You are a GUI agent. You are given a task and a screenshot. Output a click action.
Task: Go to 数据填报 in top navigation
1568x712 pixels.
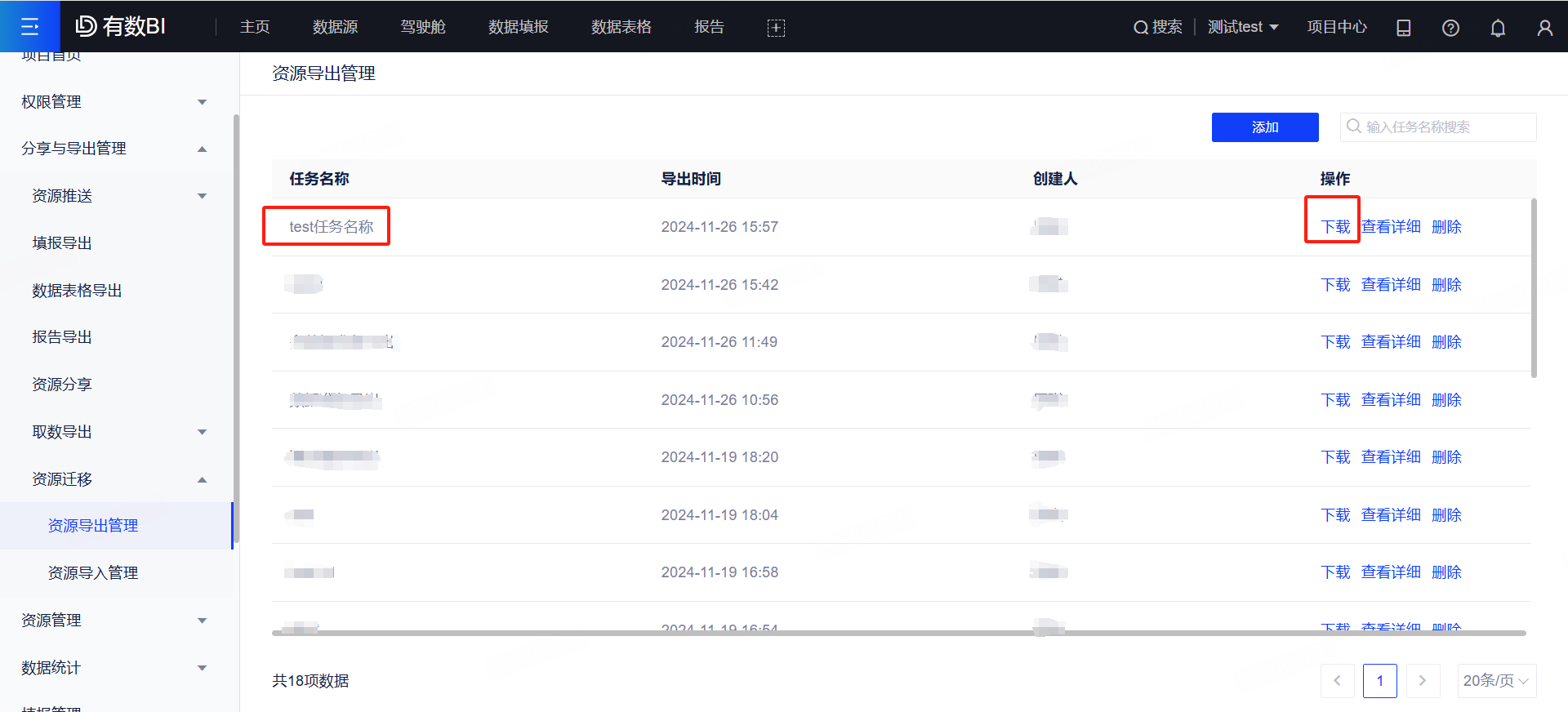(x=518, y=27)
